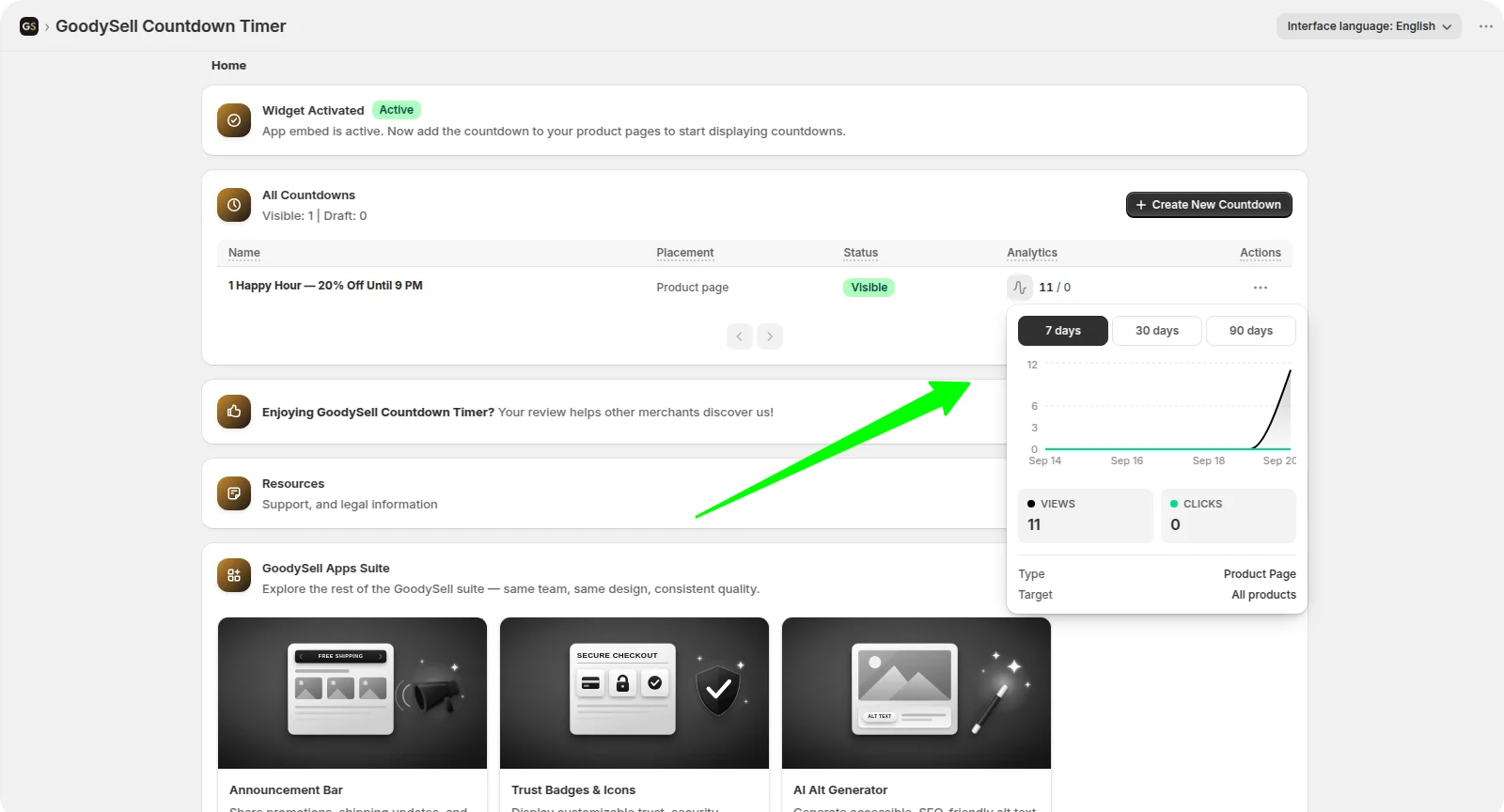Click the Analytics column header
The width and height of the screenshot is (1504, 812).
click(x=1032, y=253)
